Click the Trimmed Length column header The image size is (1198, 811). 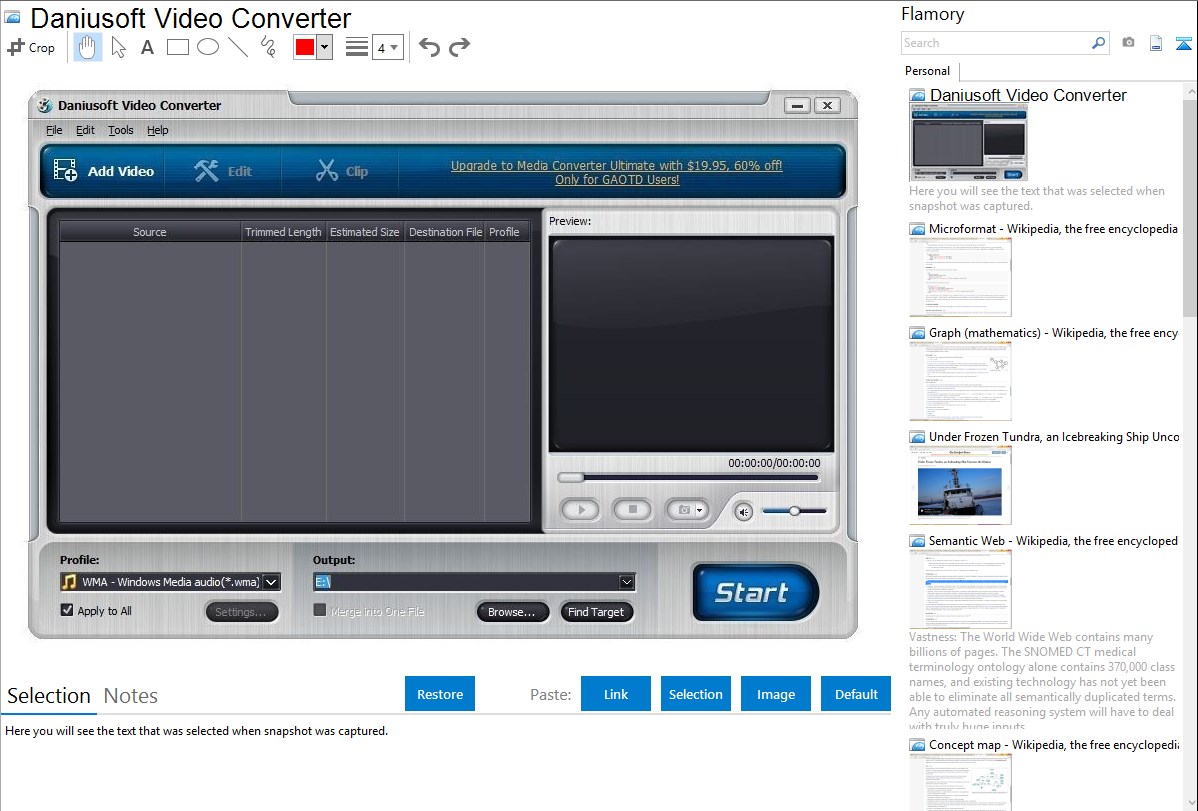[x=283, y=232]
